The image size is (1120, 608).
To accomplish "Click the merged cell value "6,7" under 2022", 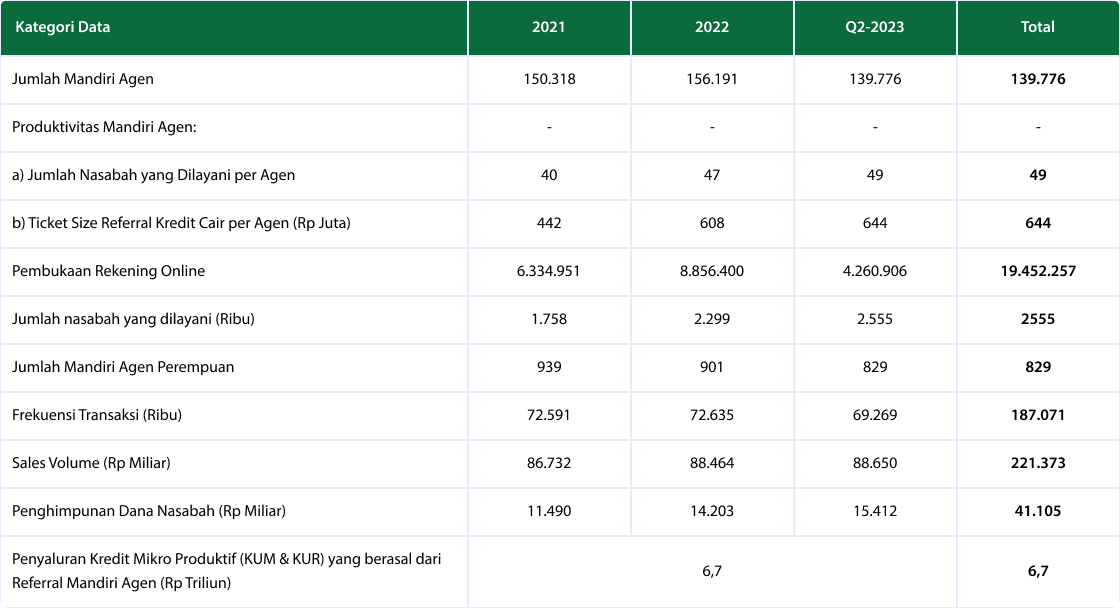I will coord(712,571).
